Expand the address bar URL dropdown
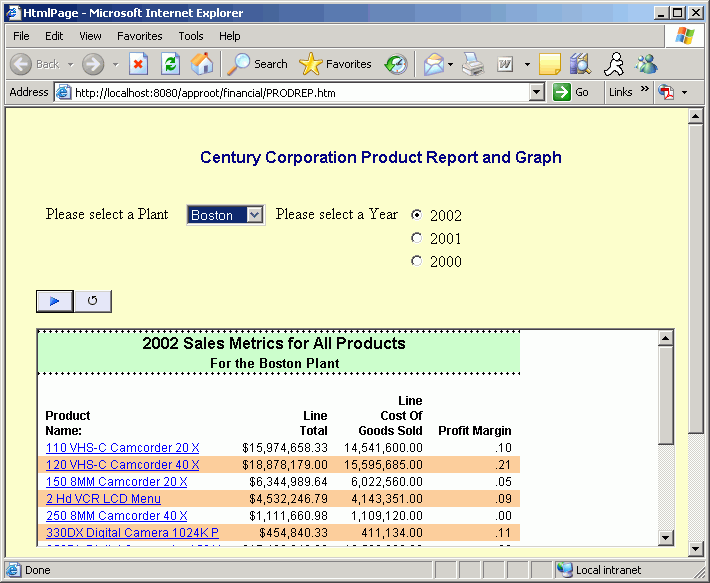Image resolution: width=710 pixels, height=583 pixels. coord(536,92)
